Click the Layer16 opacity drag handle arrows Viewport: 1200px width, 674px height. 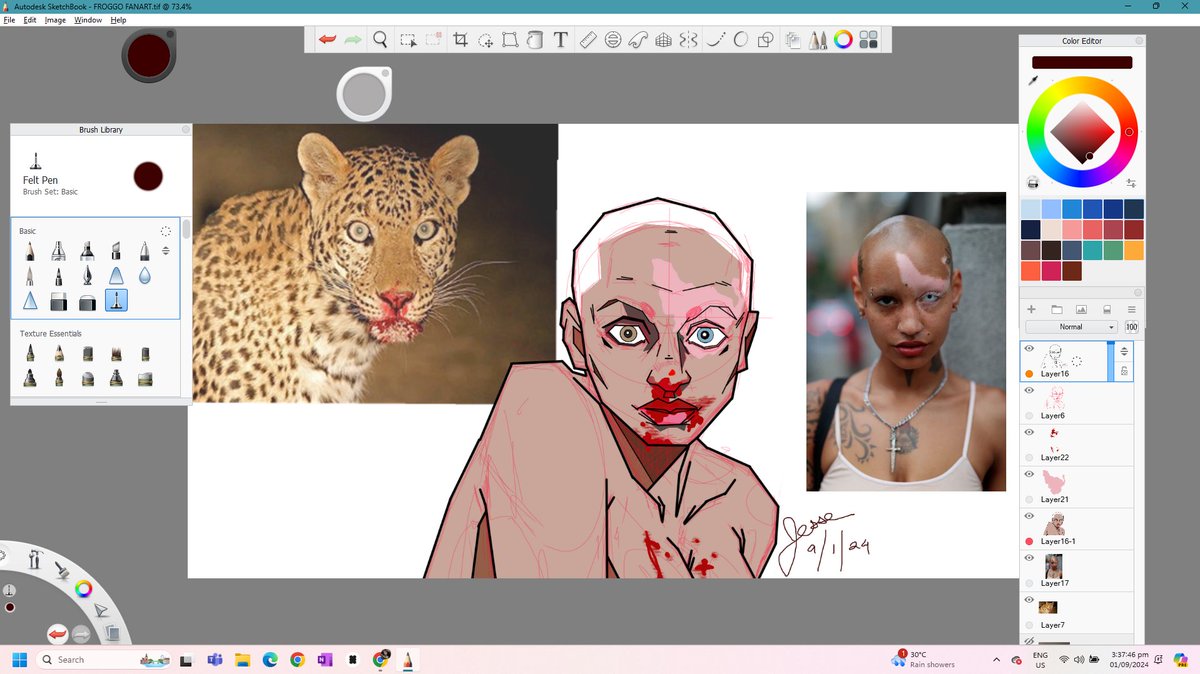tap(1124, 351)
